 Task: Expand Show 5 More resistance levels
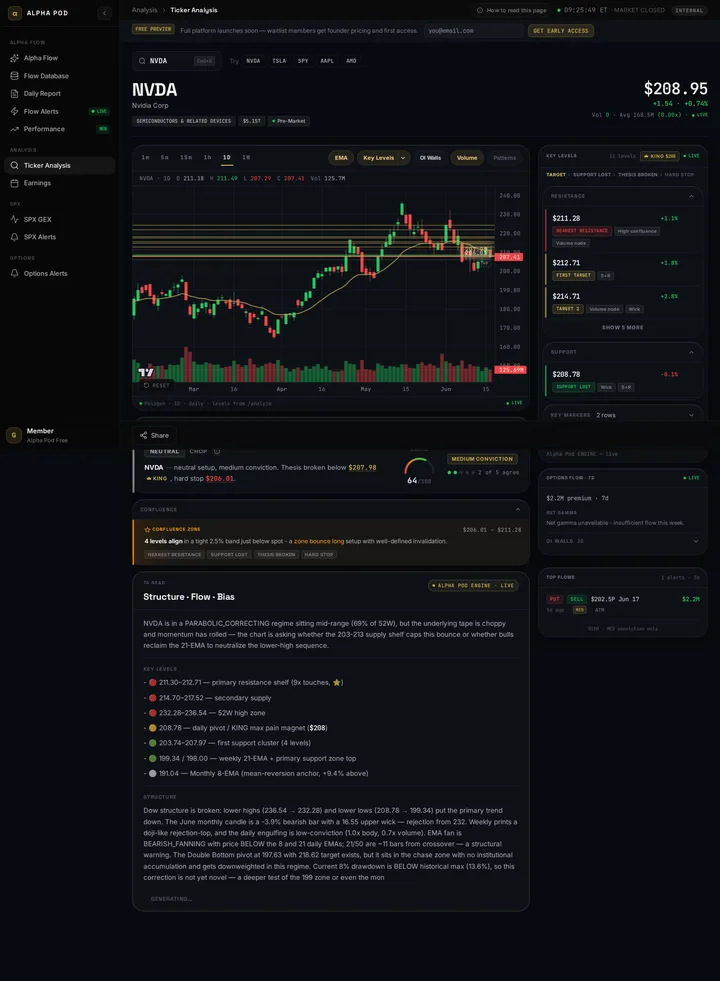coord(622,327)
